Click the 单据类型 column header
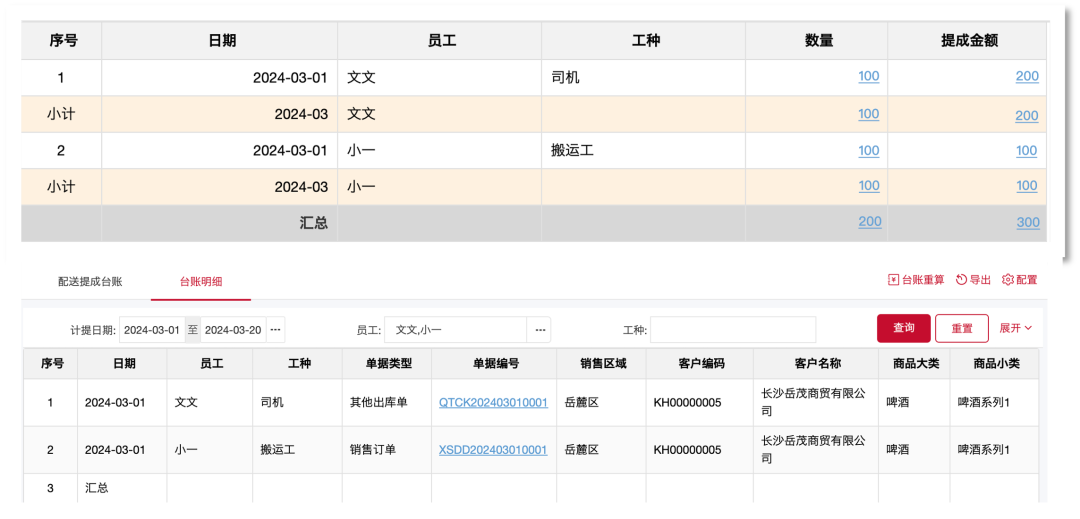This screenshot has width=1080, height=519. coord(388,363)
